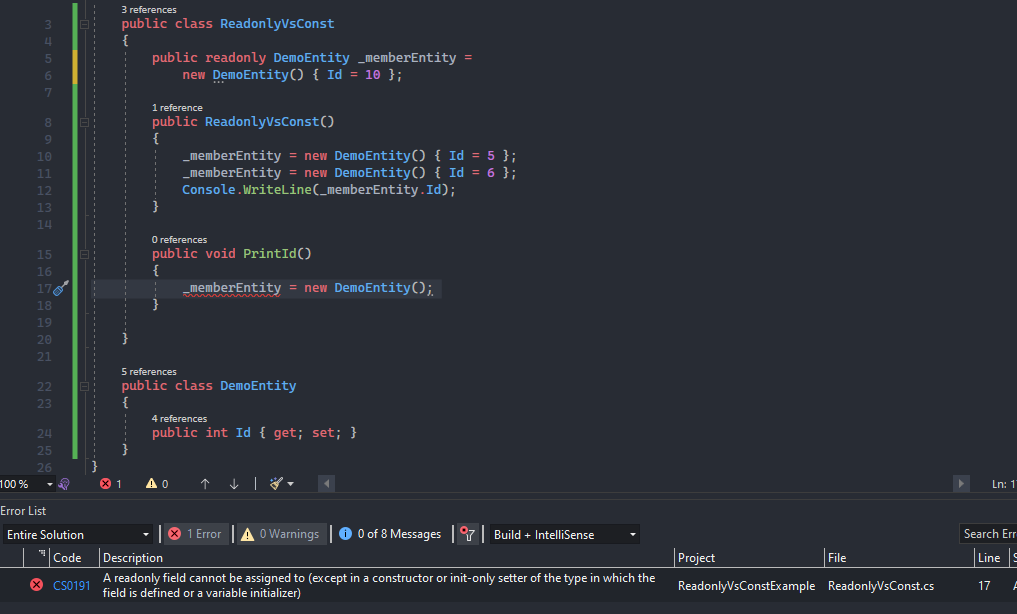Click the right arrow of the horizontal scrollbar
The height and width of the screenshot is (614, 1017).
tap(961, 483)
